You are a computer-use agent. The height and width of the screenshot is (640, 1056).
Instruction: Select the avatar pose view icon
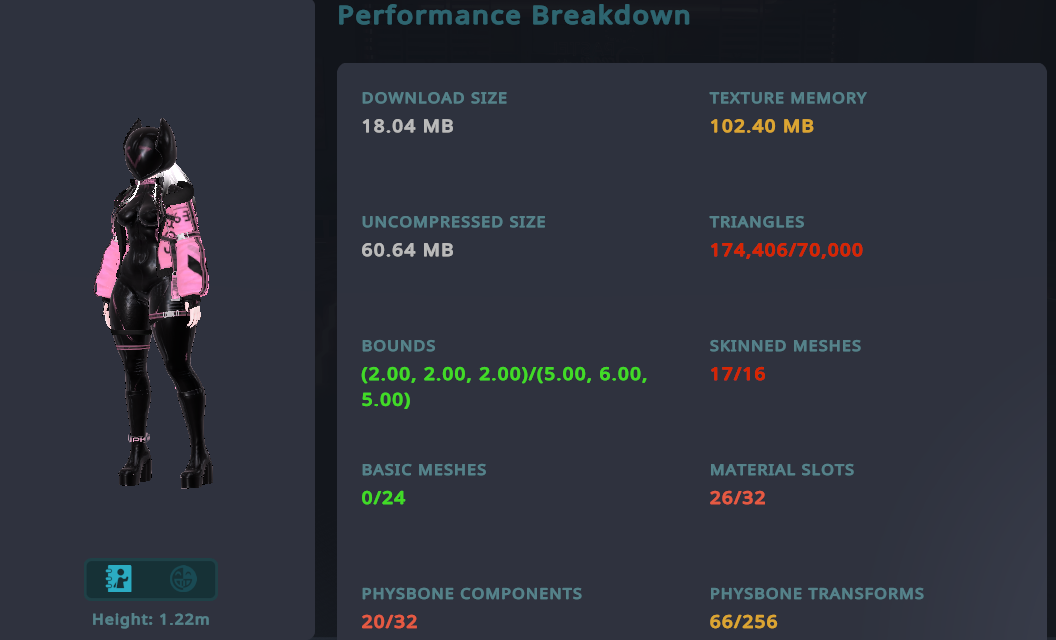(x=120, y=579)
